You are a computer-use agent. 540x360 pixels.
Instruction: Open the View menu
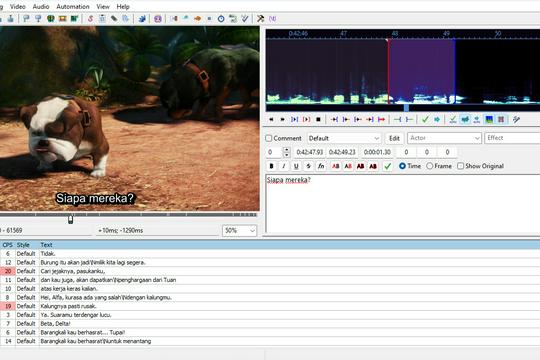[x=103, y=7]
